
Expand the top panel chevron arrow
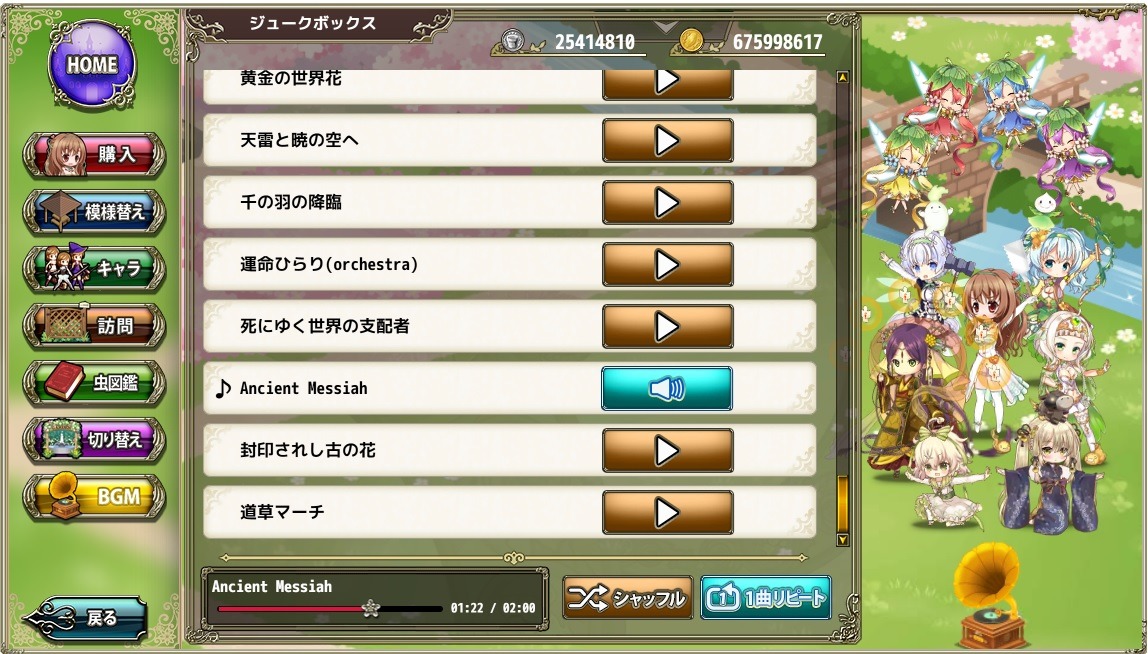pos(665,27)
